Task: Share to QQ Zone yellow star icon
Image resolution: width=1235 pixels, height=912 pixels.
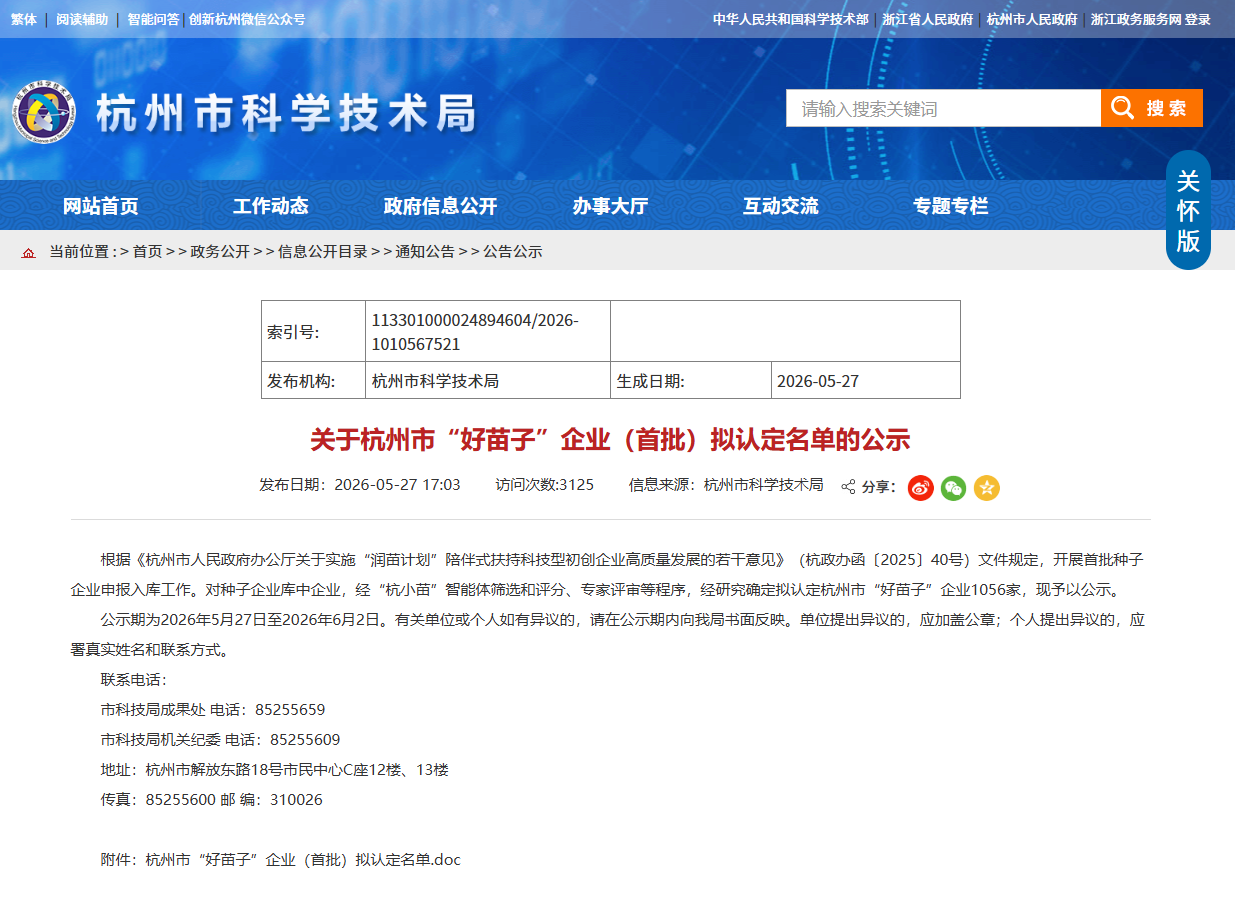Action: pos(986,487)
